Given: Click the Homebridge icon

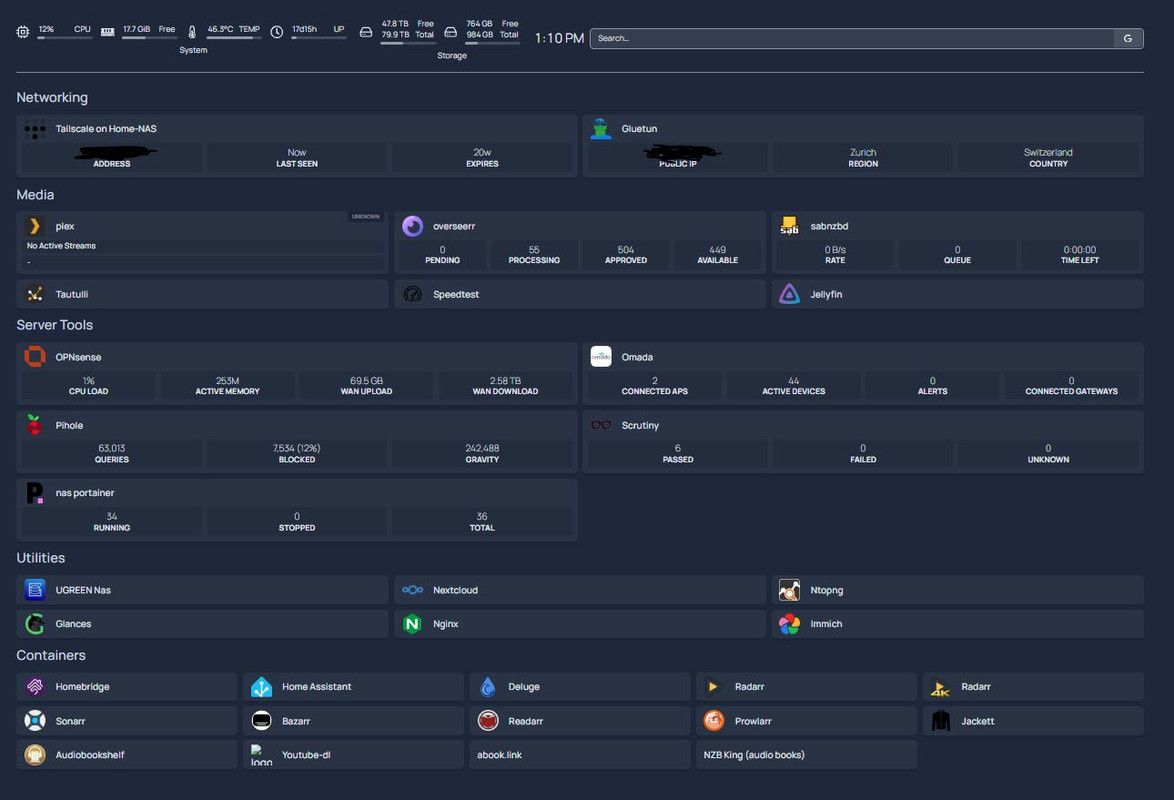Looking at the screenshot, I should tap(34, 686).
